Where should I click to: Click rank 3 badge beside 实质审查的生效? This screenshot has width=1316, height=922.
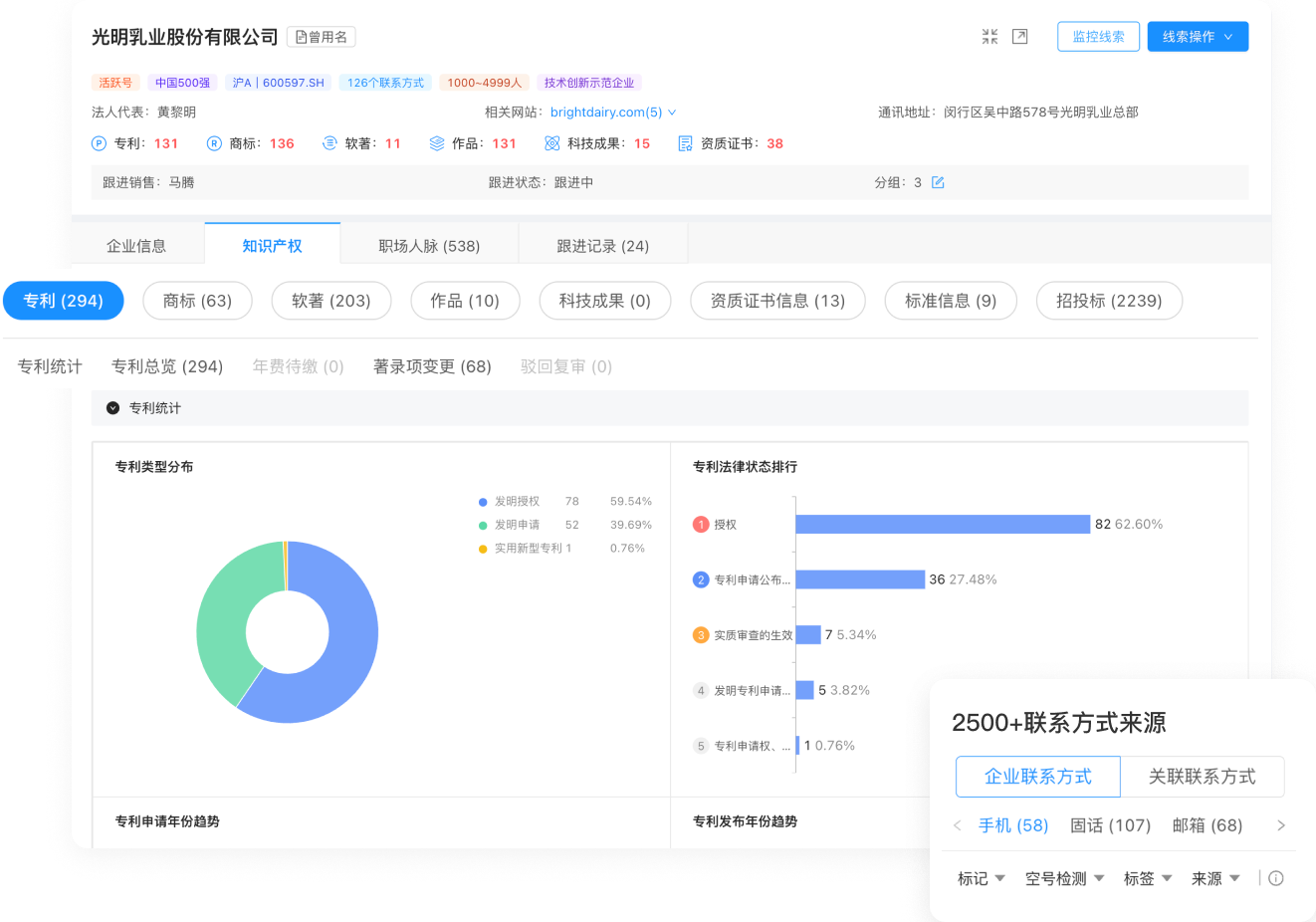(701, 635)
